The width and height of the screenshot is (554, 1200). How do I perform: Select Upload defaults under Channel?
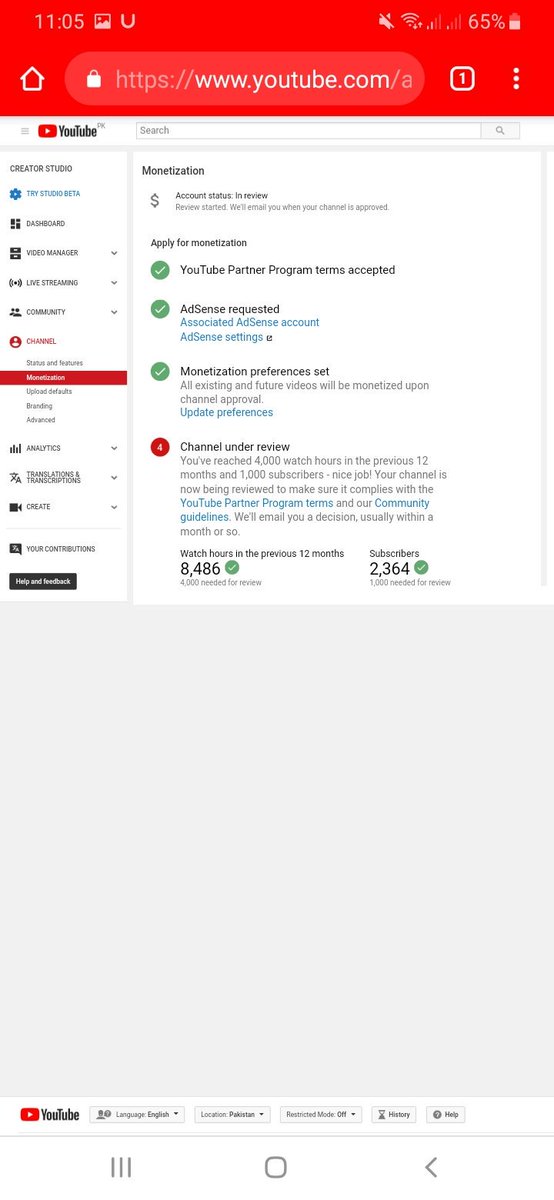(49, 392)
